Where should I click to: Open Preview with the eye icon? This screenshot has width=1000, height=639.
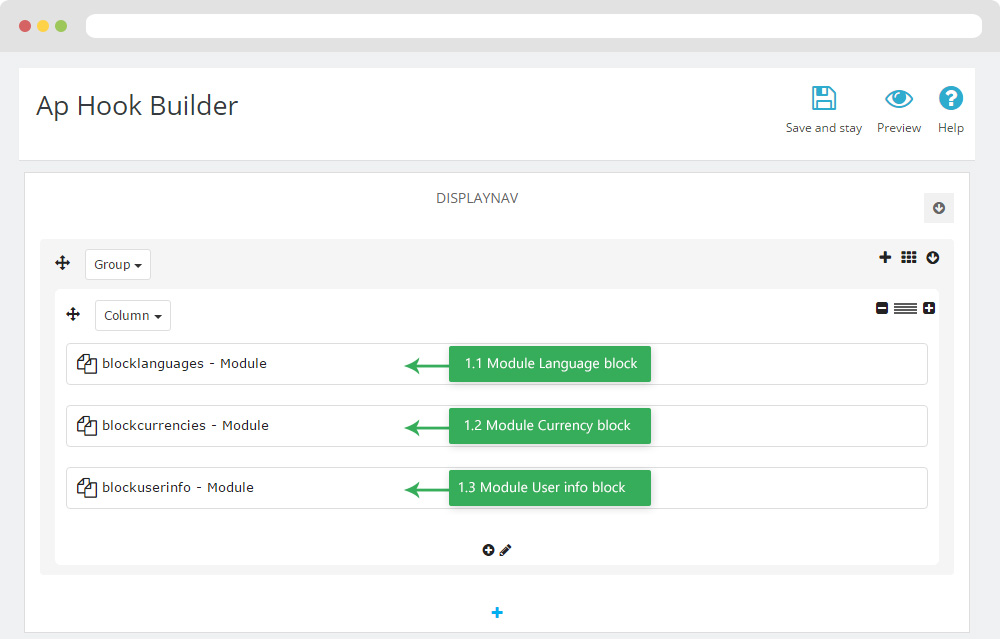pyautogui.click(x=899, y=99)
